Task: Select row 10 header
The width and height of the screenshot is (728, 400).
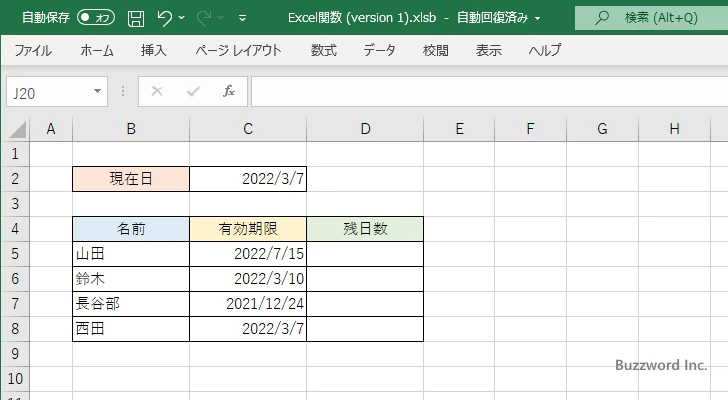Action: (15, 379)
